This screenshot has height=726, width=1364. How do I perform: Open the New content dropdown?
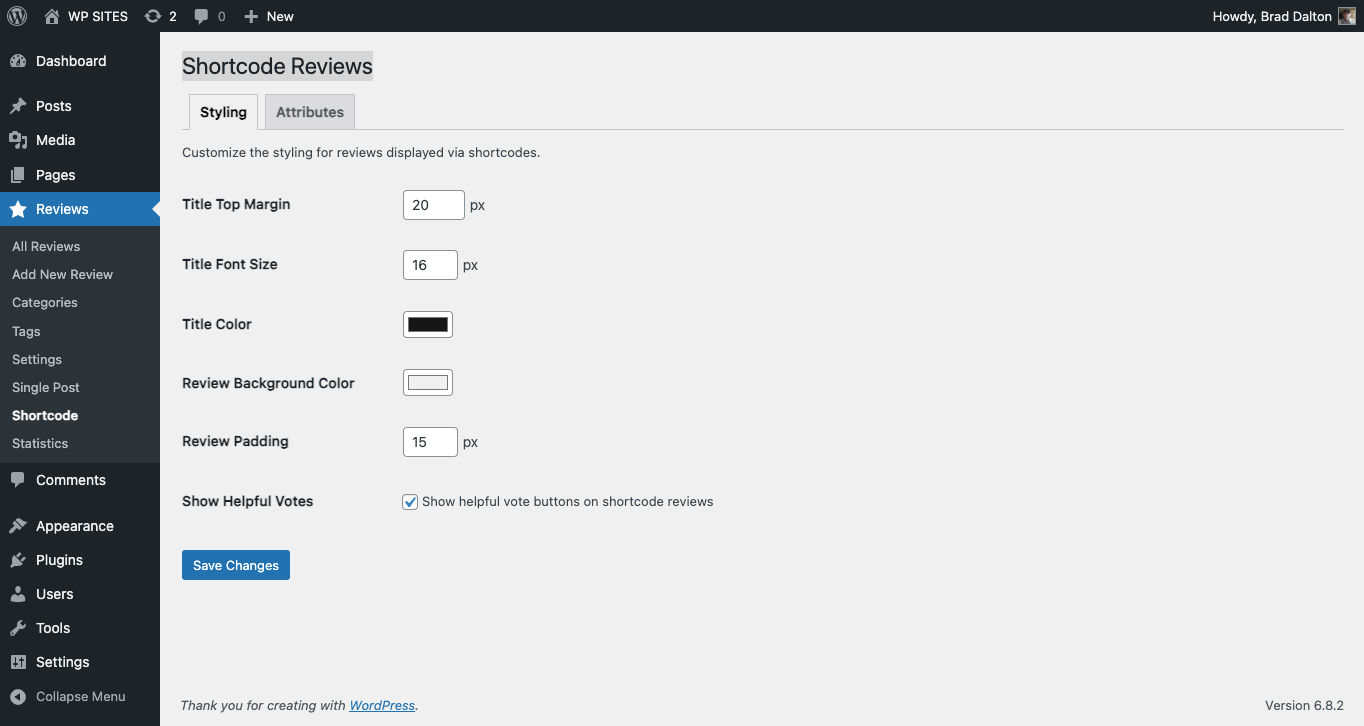(269, 16)
